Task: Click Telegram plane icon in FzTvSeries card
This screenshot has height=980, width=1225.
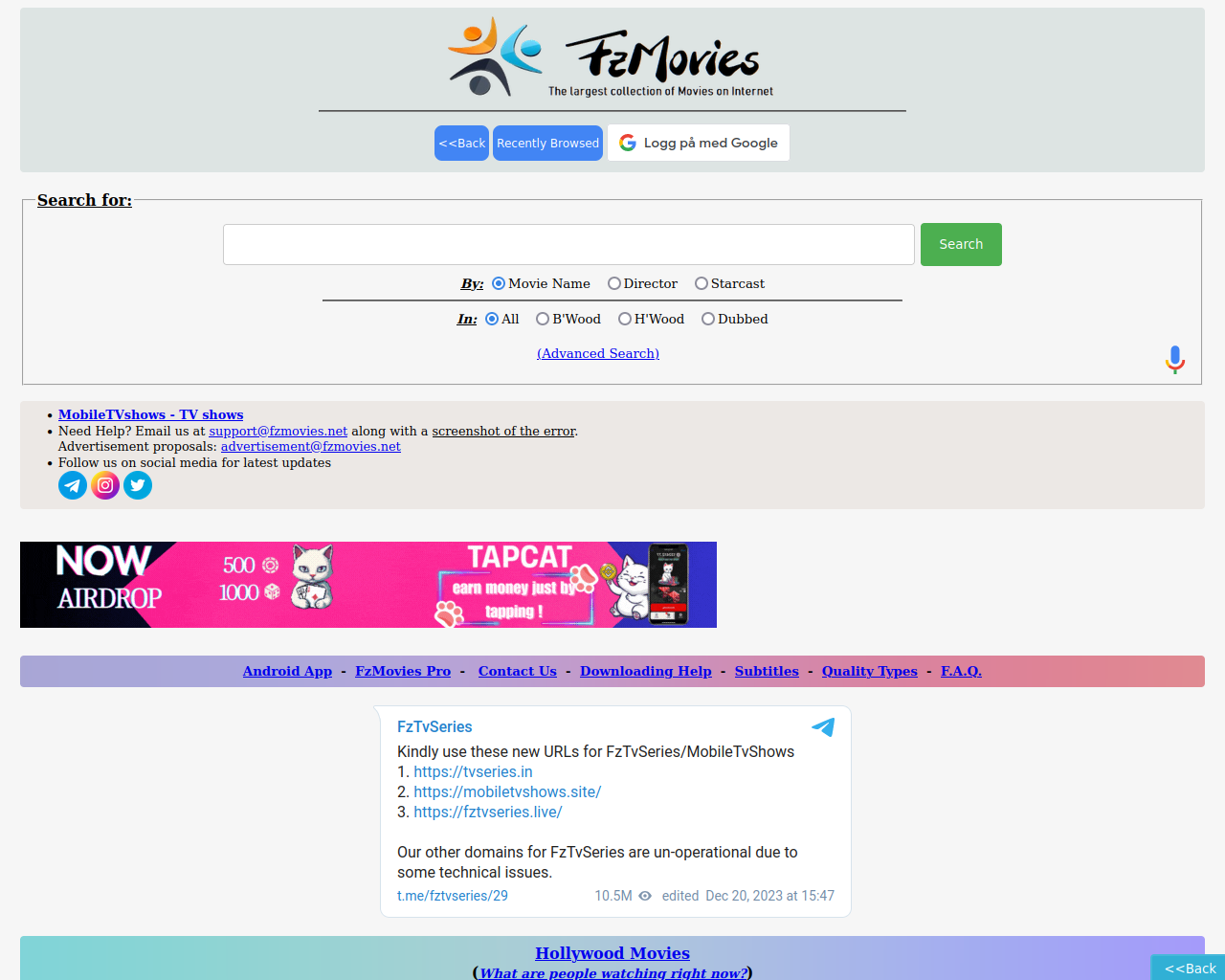Action: [x=823, y=727]
